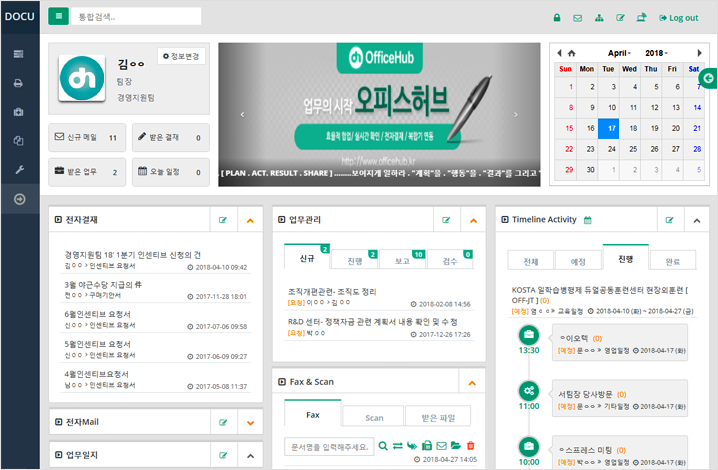Open 3월 야근수당 지급의 件 document
The width and height of the screenshot is (718, 470).
[103, 284]
